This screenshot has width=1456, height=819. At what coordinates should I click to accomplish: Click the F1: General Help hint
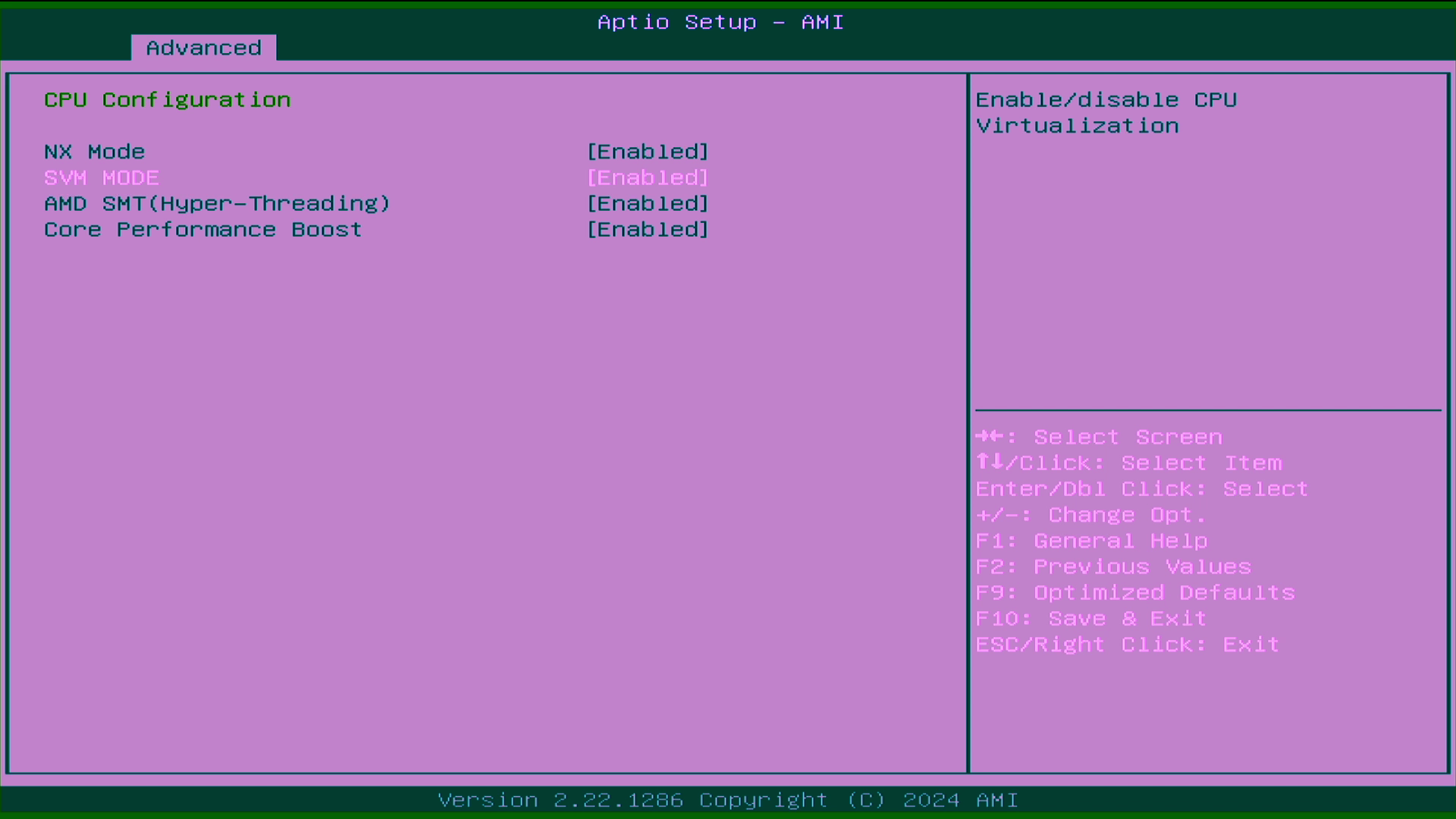click(1090, 541)
